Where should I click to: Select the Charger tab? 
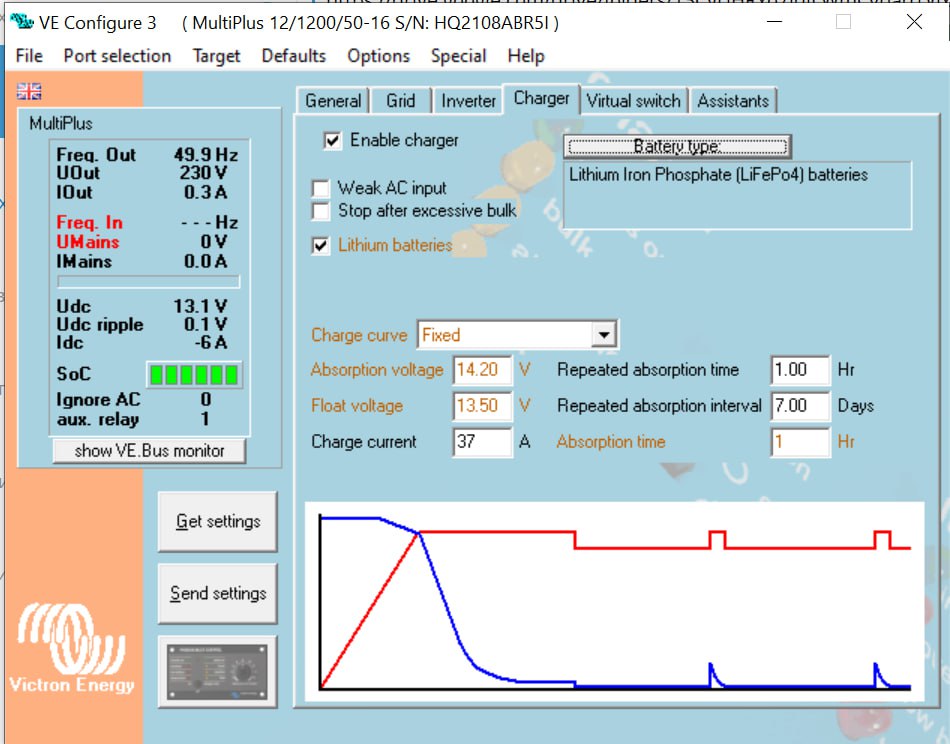pos(541,98)
